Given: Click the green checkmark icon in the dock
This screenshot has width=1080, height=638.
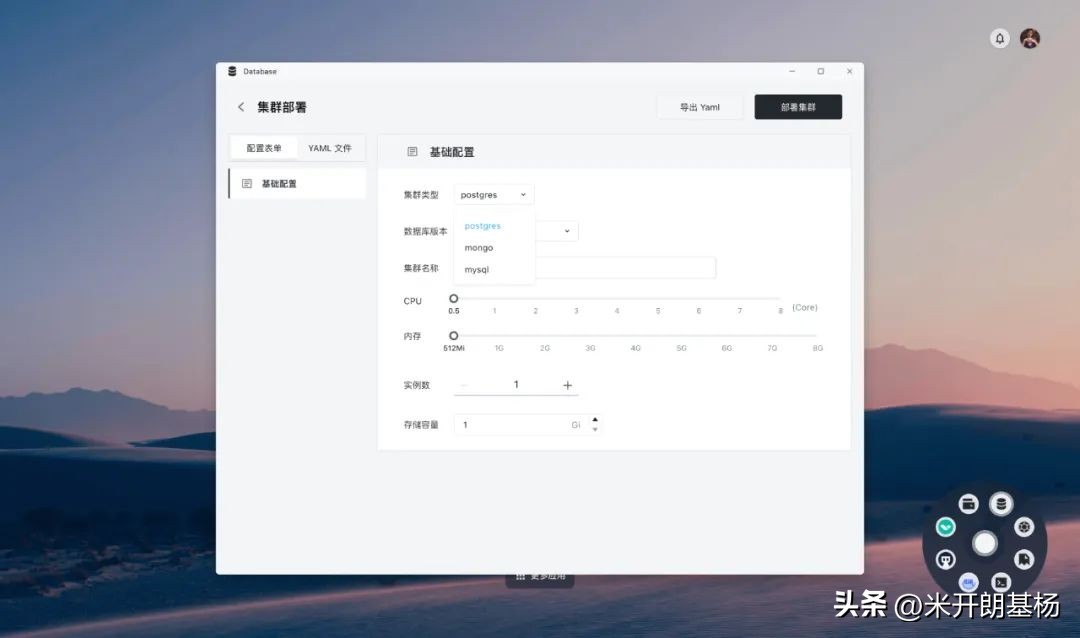Looking at the screenshot, I should (x=944, y=526).
